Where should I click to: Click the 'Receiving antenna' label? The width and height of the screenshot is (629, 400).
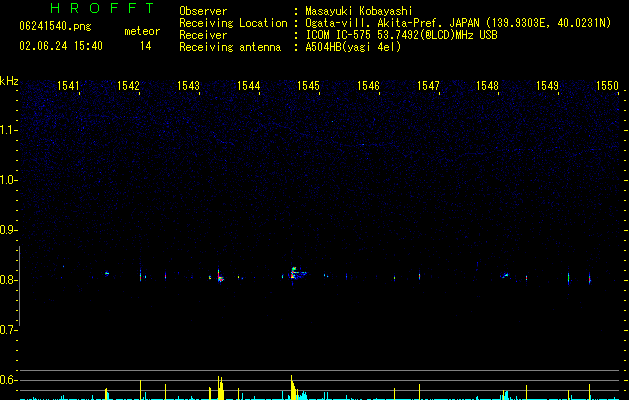tap(230, 47)
